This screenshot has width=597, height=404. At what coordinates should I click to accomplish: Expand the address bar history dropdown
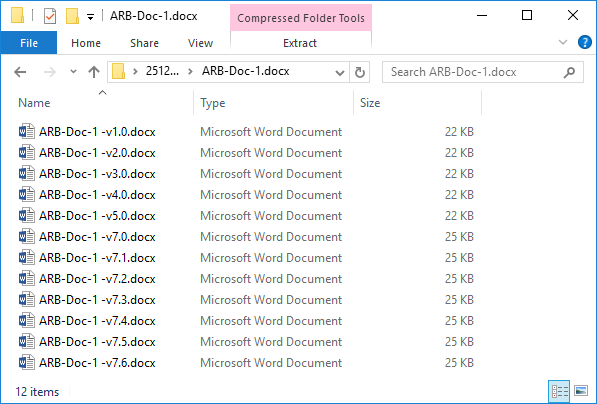[x=340, y=72]
